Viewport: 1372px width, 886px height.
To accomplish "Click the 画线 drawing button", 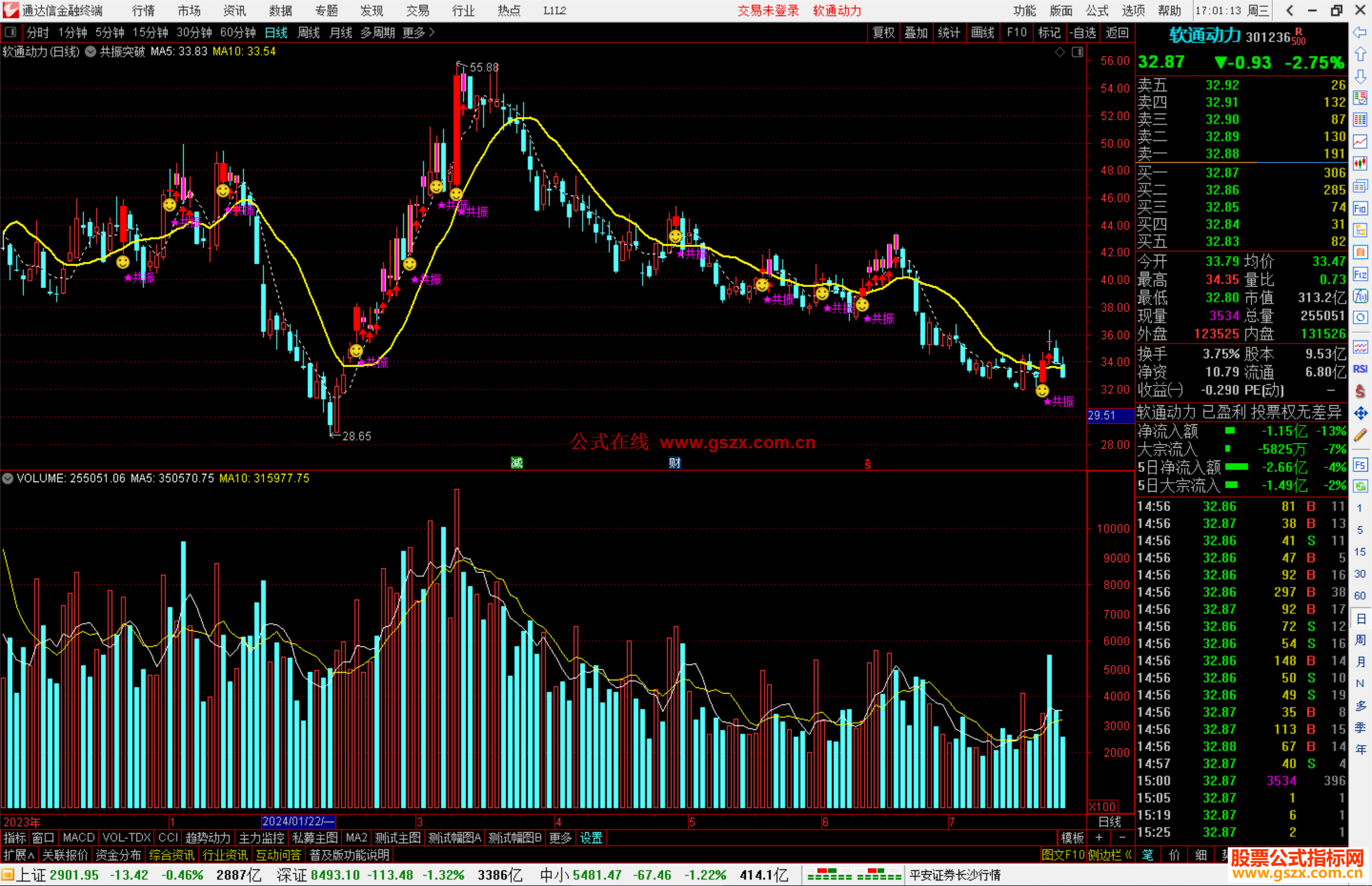I will (x=983, y=32).
